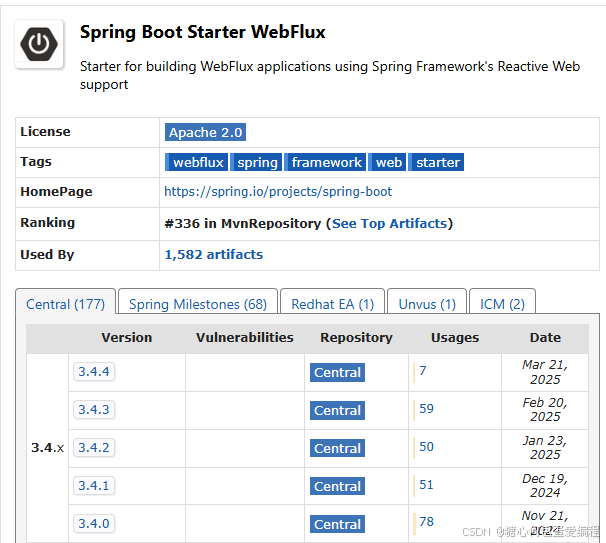Open the spring.io/projects/spring-boot homepage link
Image resolution: width=606 pixels, height=543 pixels.
click(278, 192)
